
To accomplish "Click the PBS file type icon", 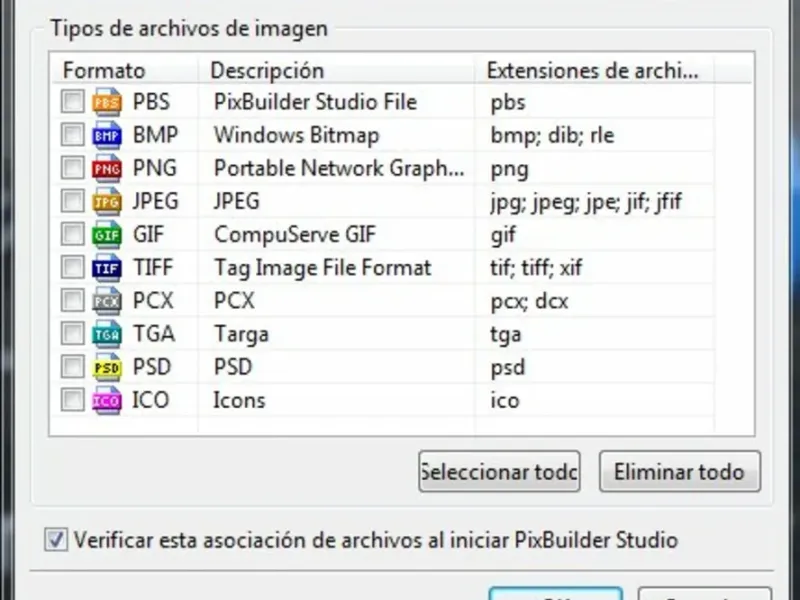I will [106, 102].
